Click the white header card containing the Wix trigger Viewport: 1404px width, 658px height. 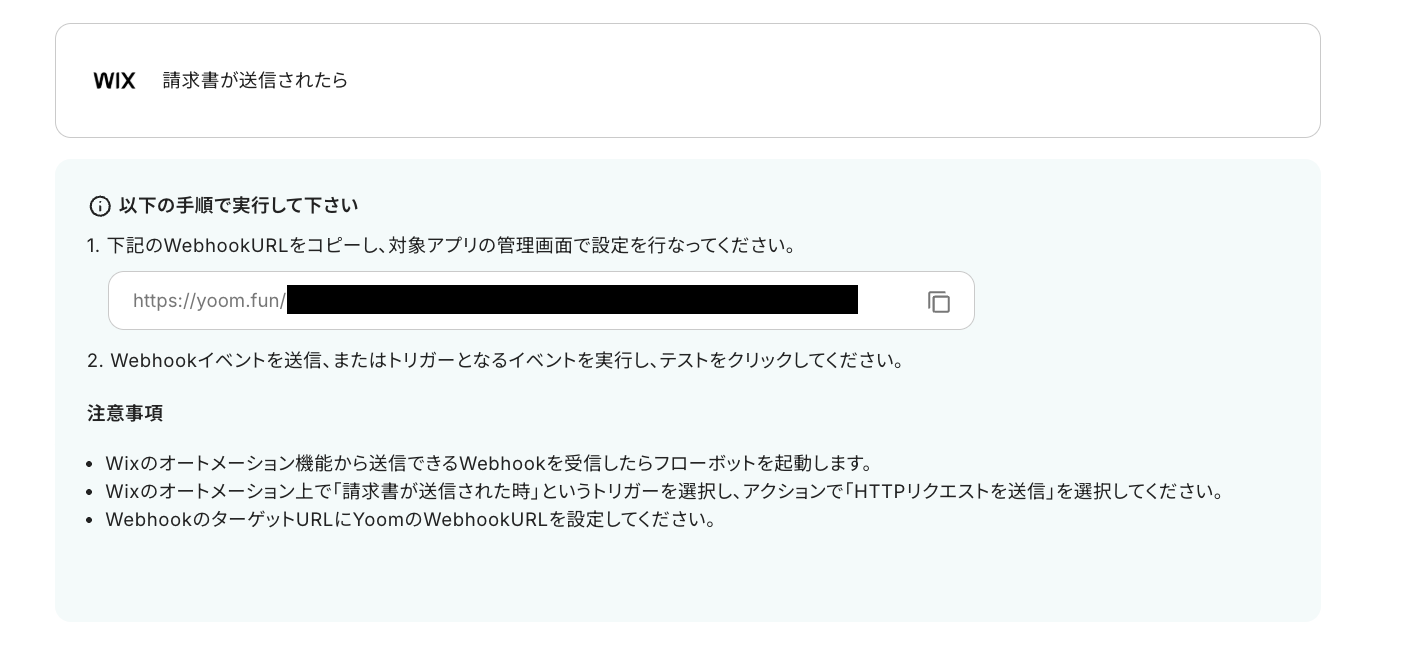pos(688,80)
